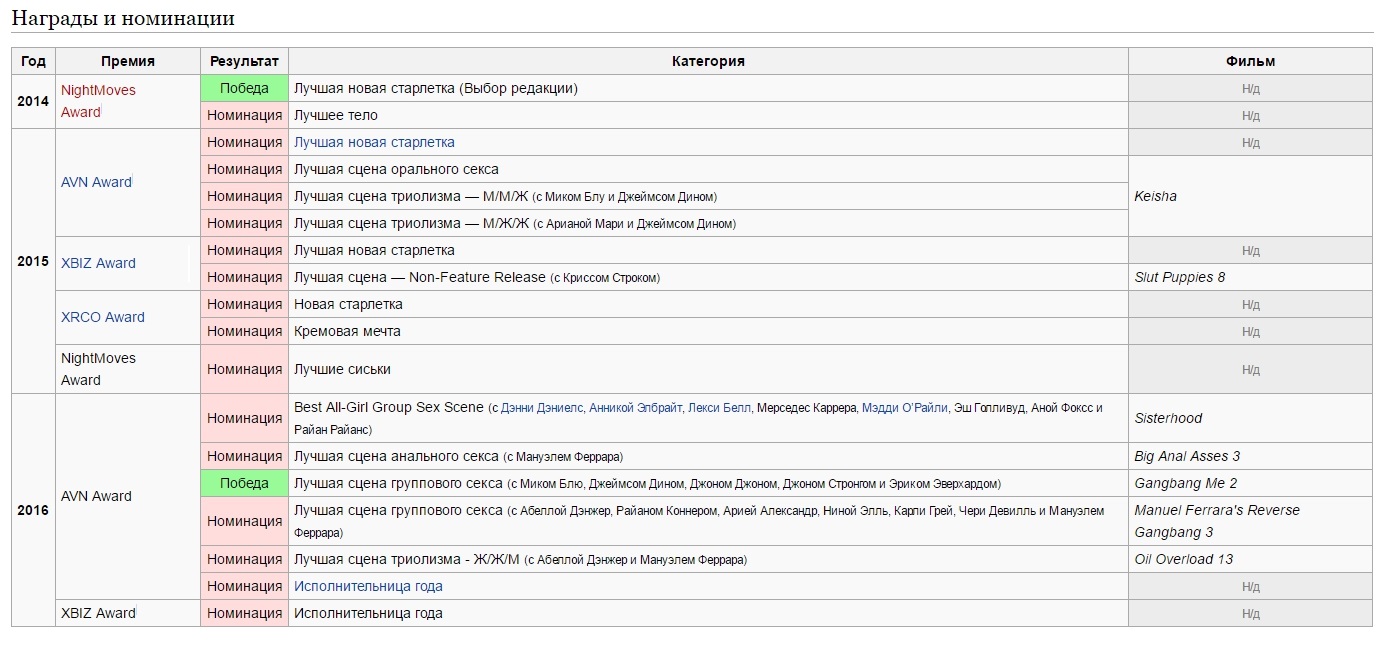
Task: Click the XBIZ Award cell for 2016
Action: point(128,613)
